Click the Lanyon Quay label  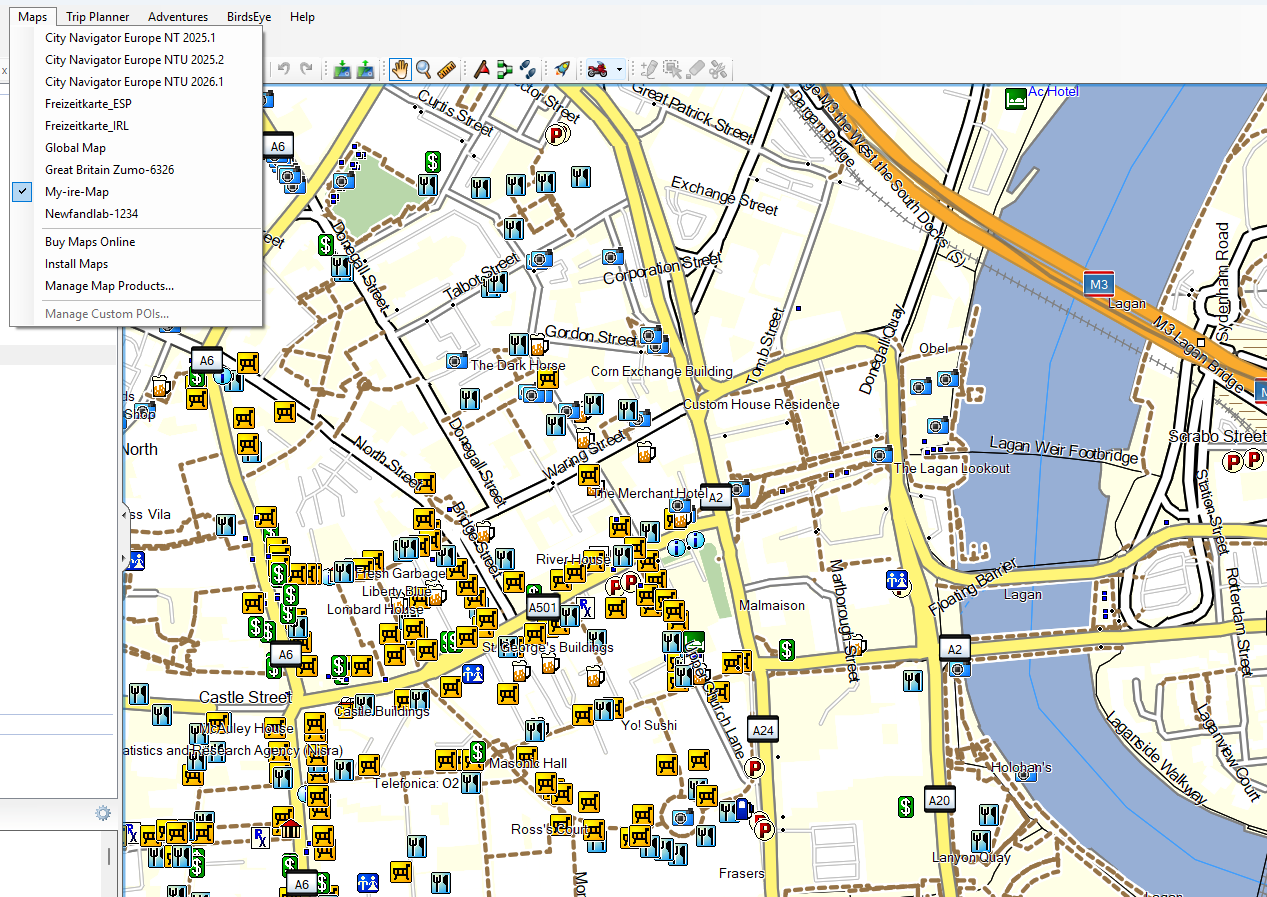coord(971,857)
